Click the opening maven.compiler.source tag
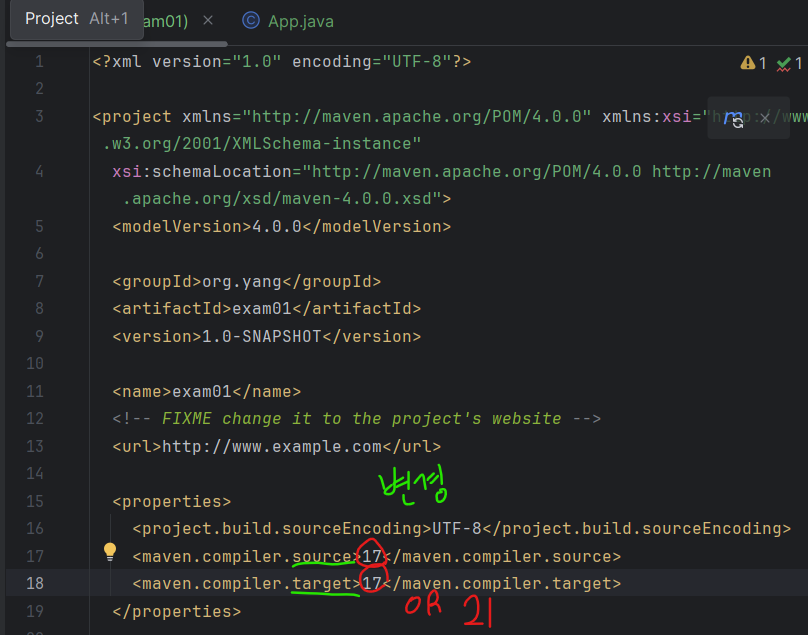 [247, 557]
